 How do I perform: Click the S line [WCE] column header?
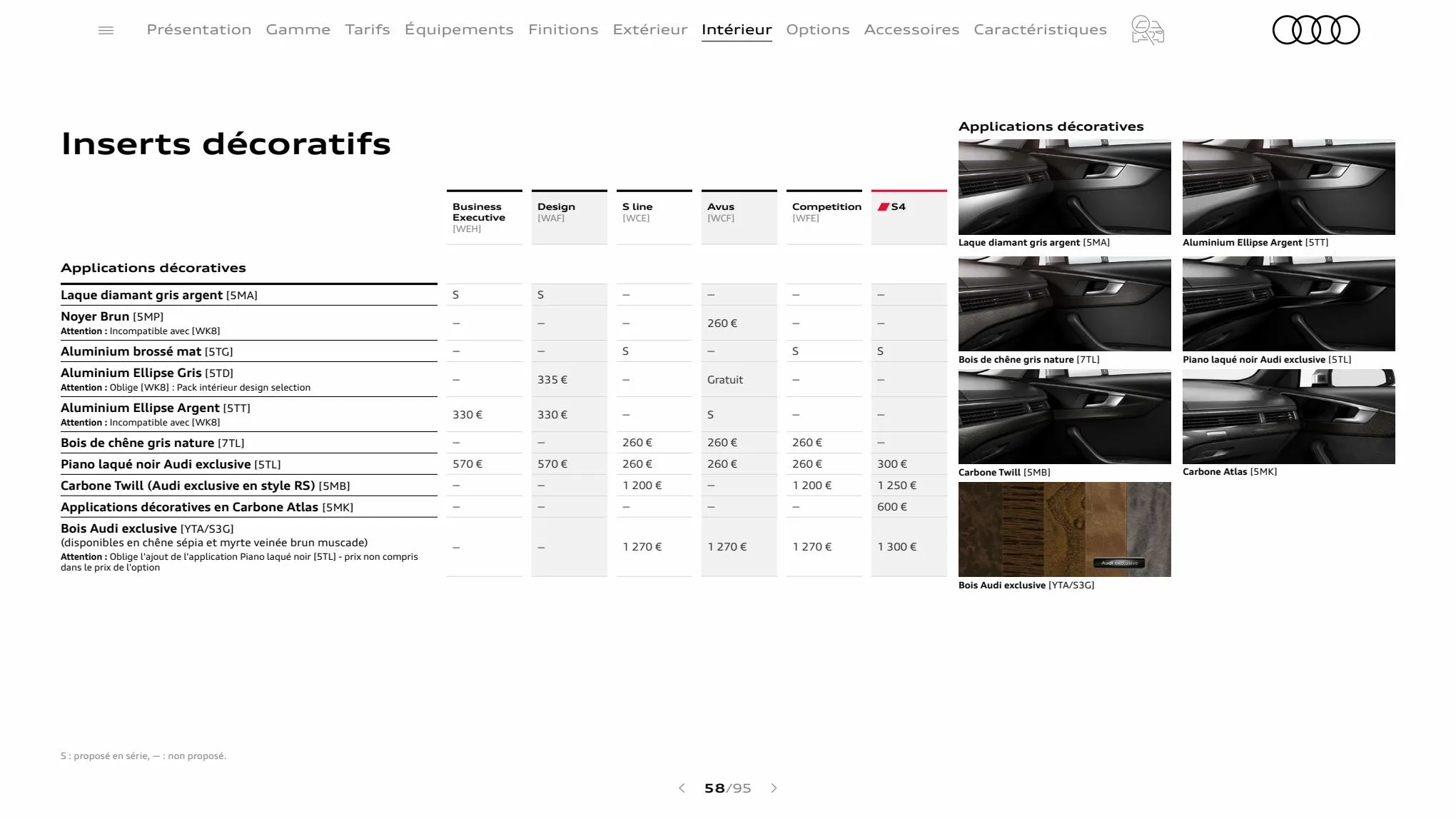(654, 217)
